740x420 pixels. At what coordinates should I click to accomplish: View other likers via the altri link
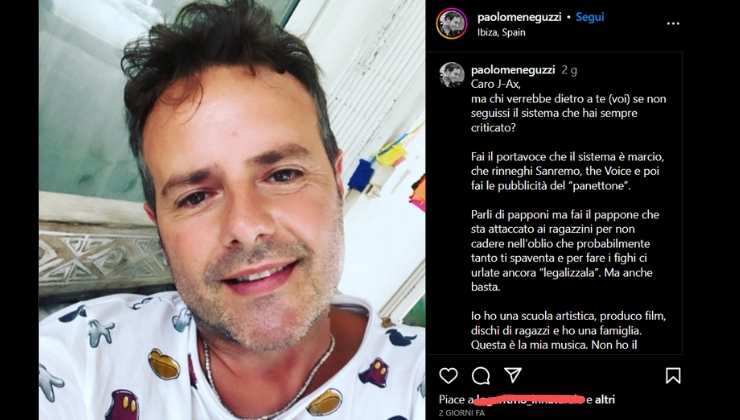coord(605,400)
